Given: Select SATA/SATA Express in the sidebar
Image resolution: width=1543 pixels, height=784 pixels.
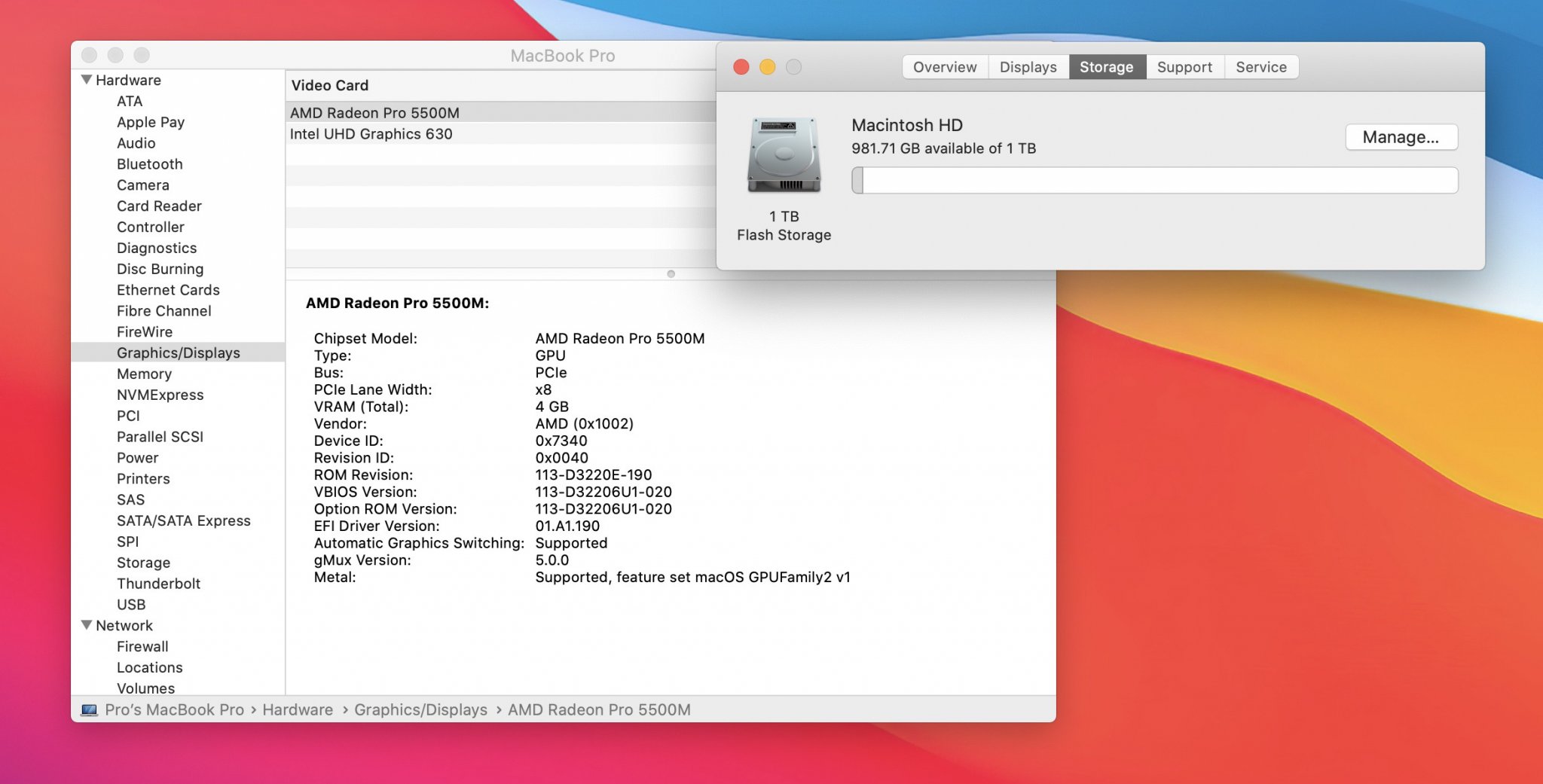Looking at the screenshot, I should pos(184,520).
